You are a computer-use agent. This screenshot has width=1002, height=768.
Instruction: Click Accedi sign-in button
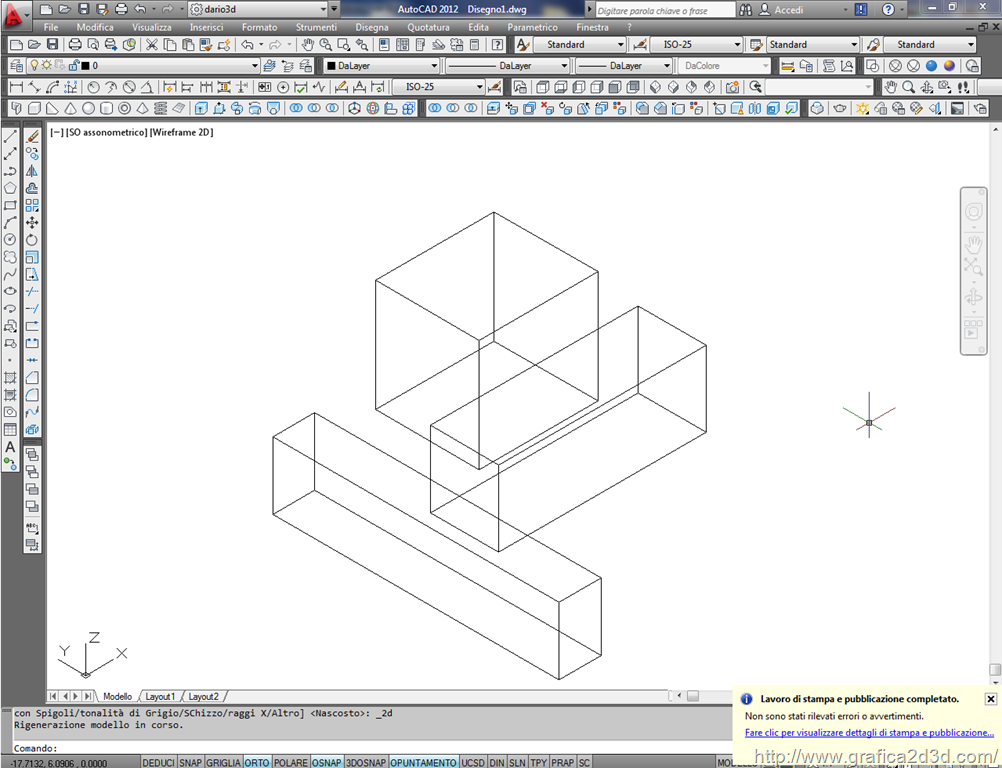click(x=789, y=10)
